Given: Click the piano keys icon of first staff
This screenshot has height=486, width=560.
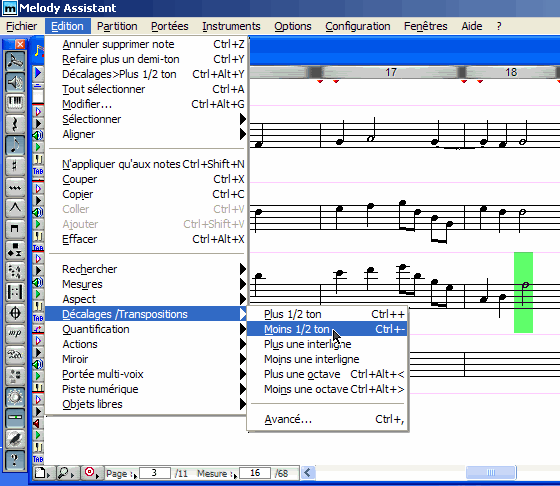Looking at the screenshot, I should pyautogui.click(x=38, y=159).
